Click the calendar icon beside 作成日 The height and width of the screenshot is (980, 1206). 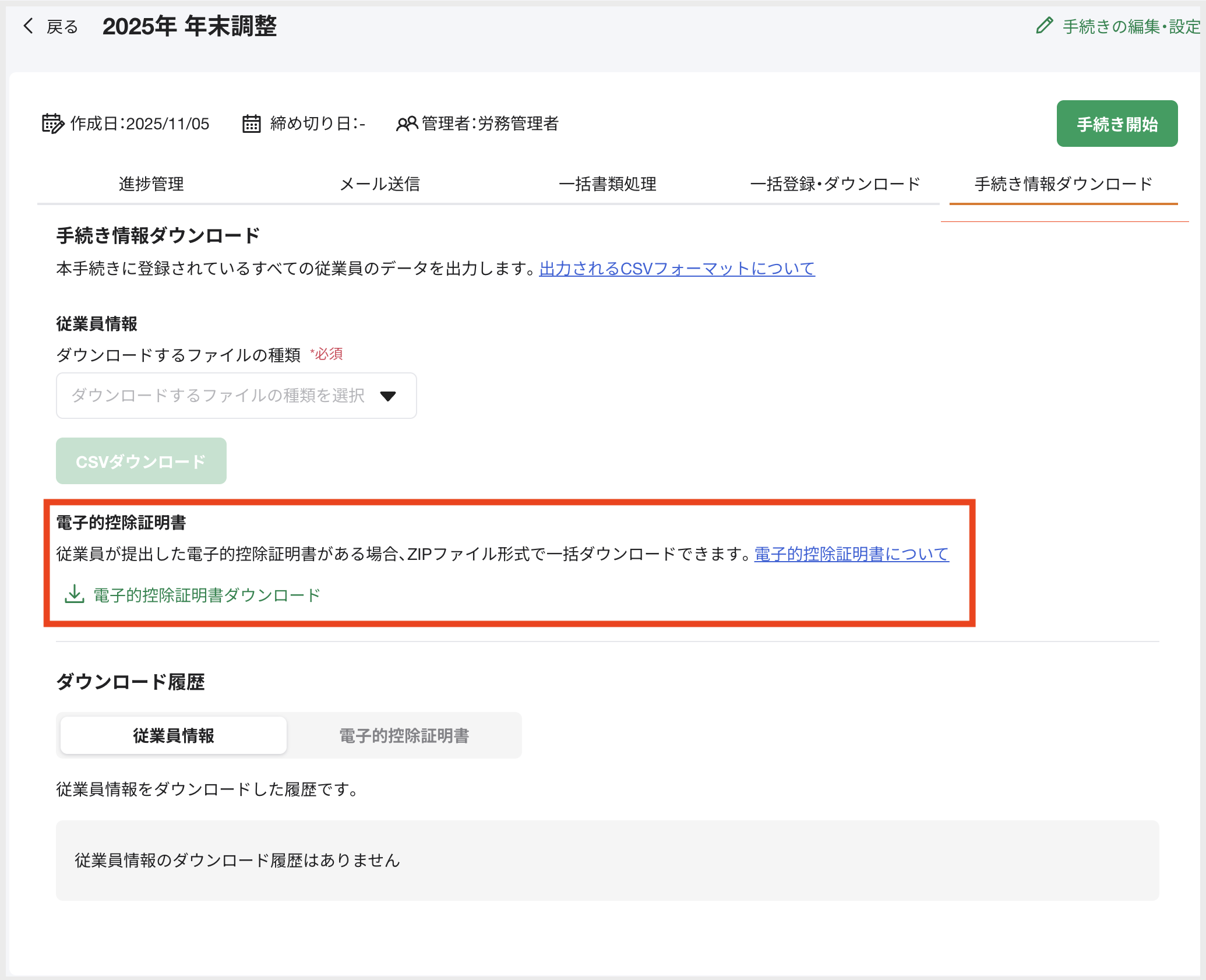click(54, 123)
